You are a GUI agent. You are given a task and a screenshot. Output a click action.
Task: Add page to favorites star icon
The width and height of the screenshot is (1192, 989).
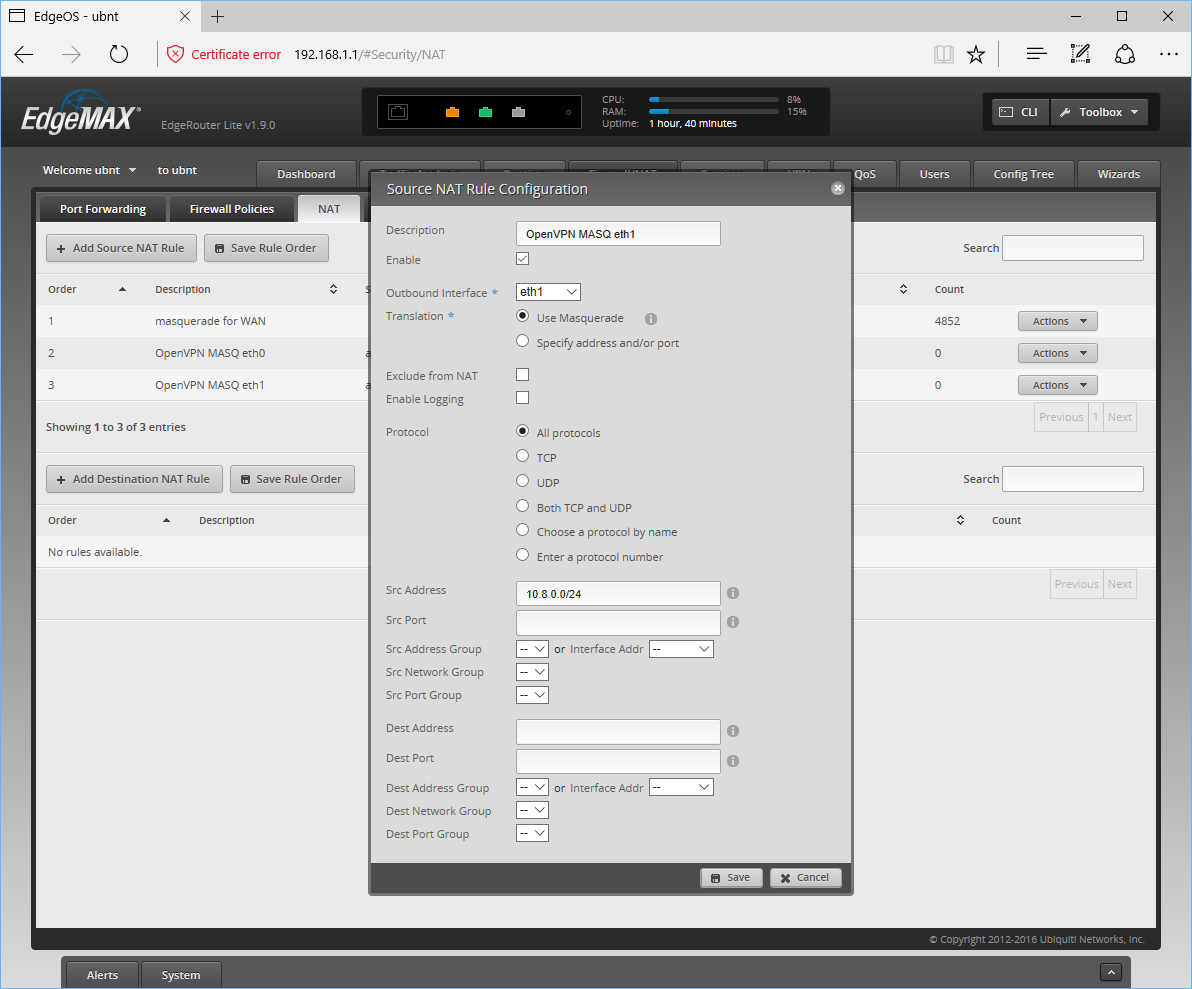tap(976, 54)
